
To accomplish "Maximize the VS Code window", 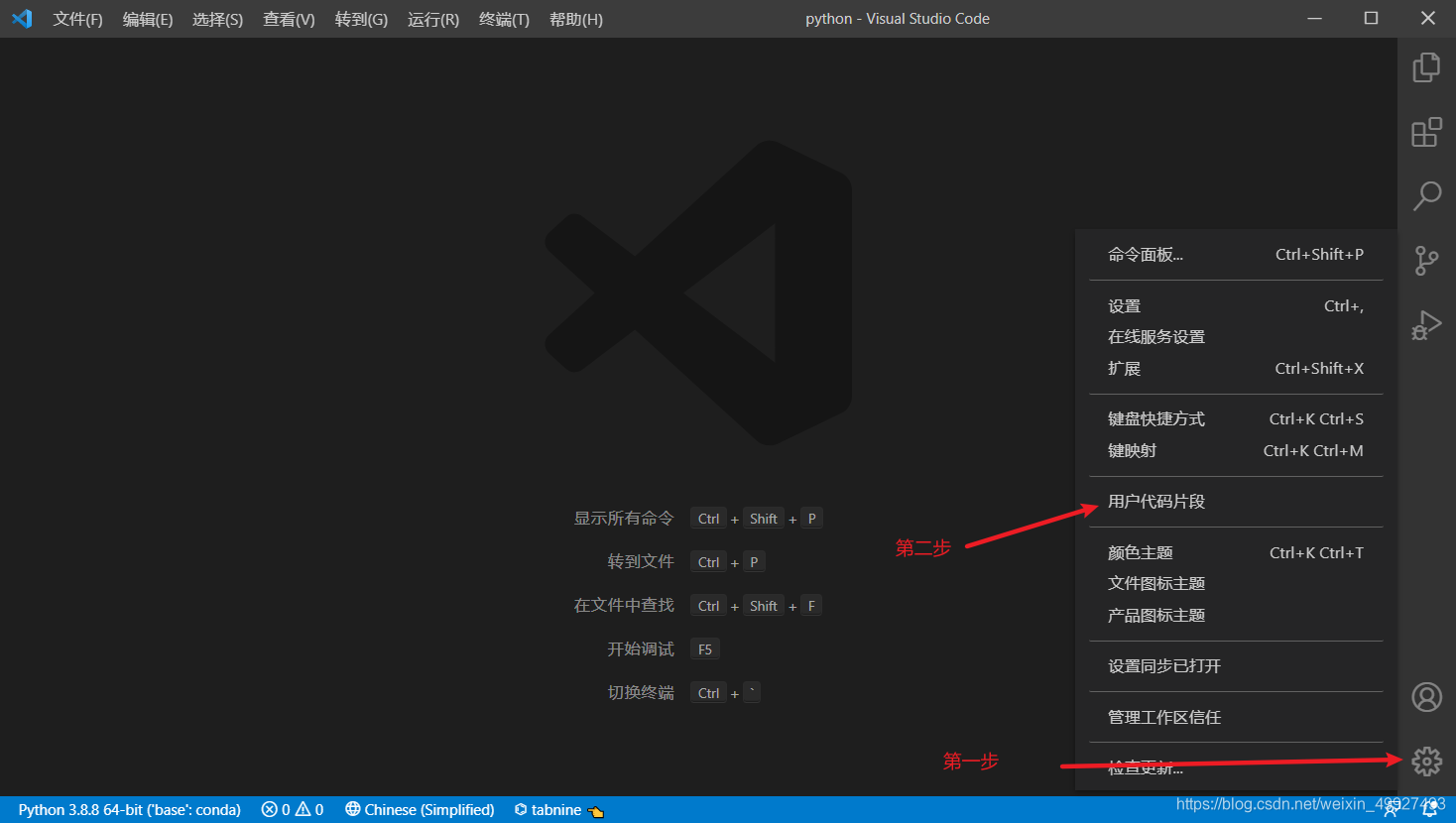I will click(1371, 19).
